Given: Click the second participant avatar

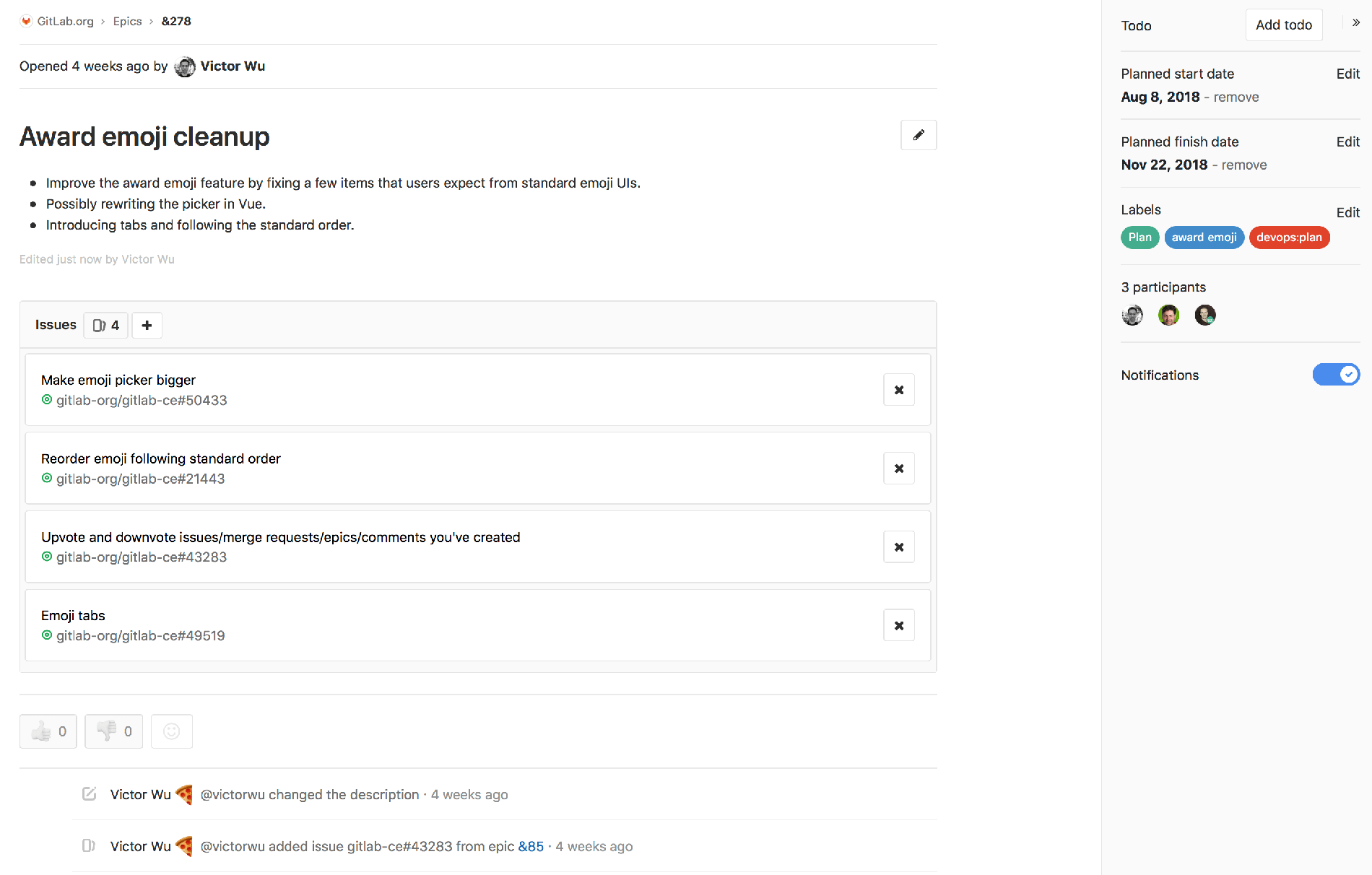Looking at the screenshot, I should click(1169, 315).
